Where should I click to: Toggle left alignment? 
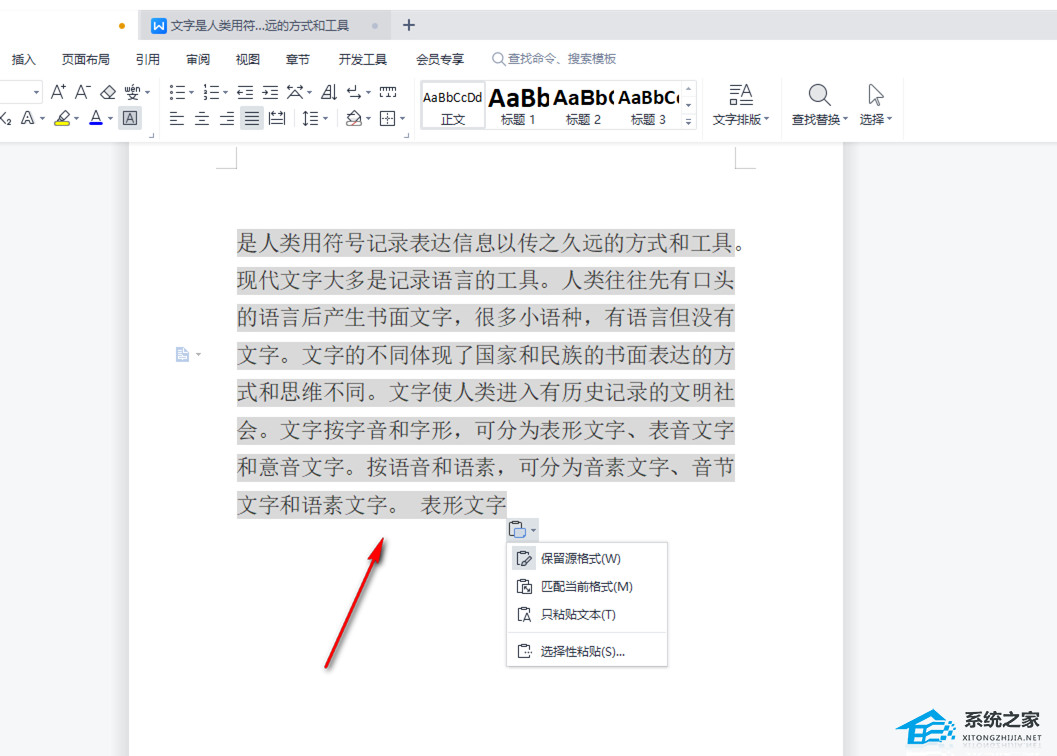click(x=177, y=119)
